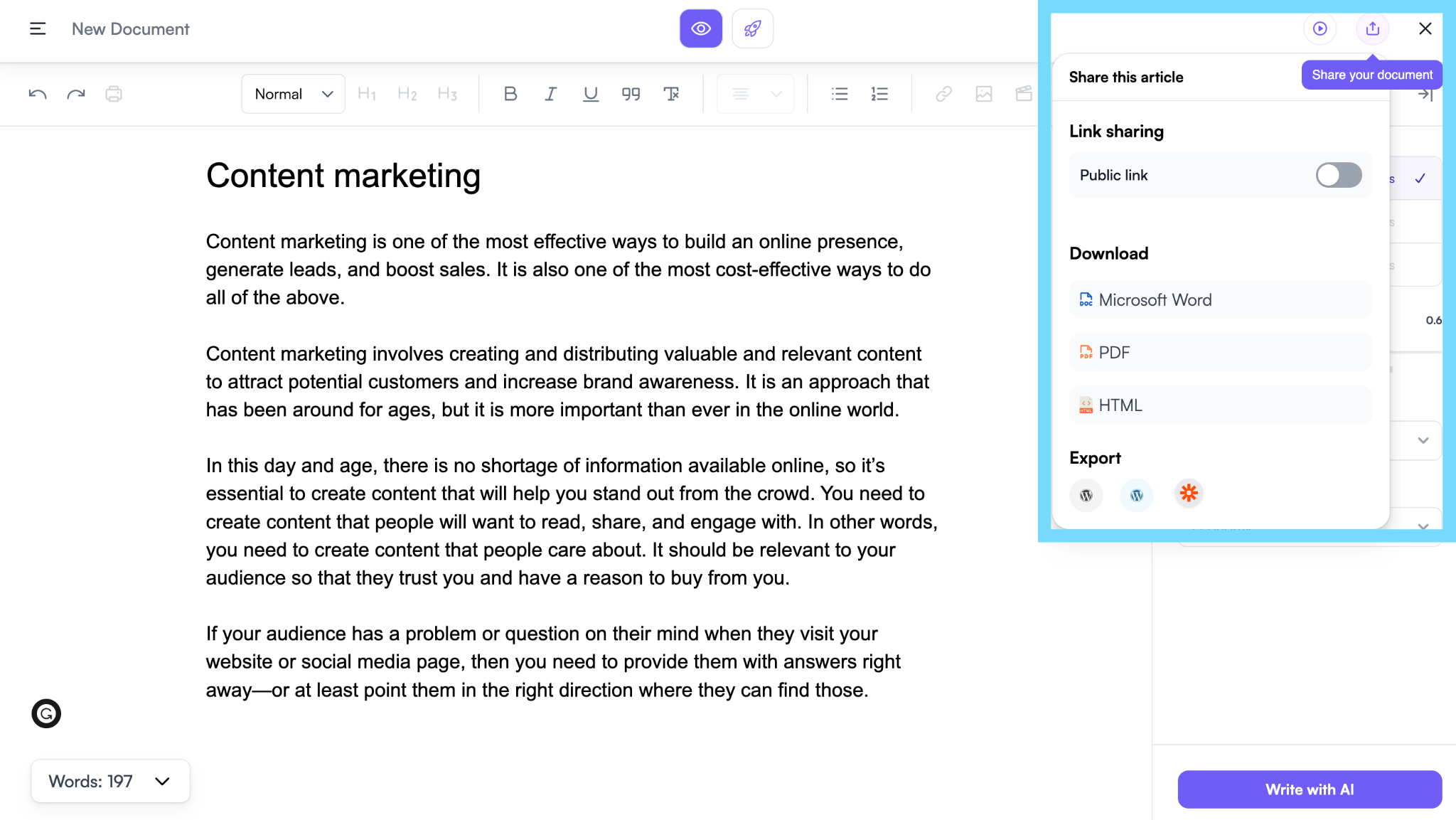Enable the Public link switch
The image size is (1456, 820).
click(x=1338, y=175)
